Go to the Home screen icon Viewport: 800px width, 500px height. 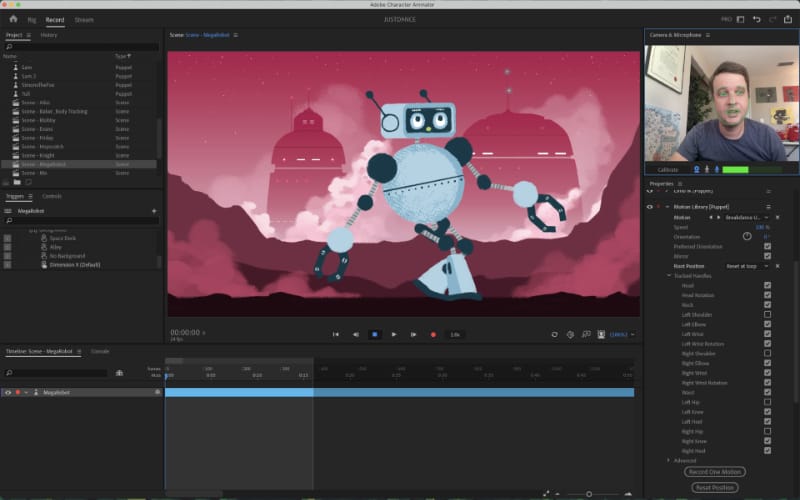pos(13,19)
